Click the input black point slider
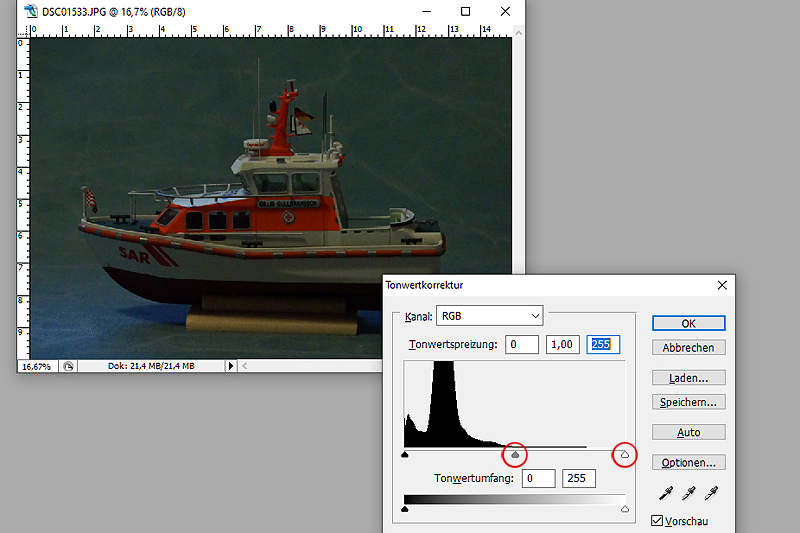The image size is (800, 533). point(405,454)
